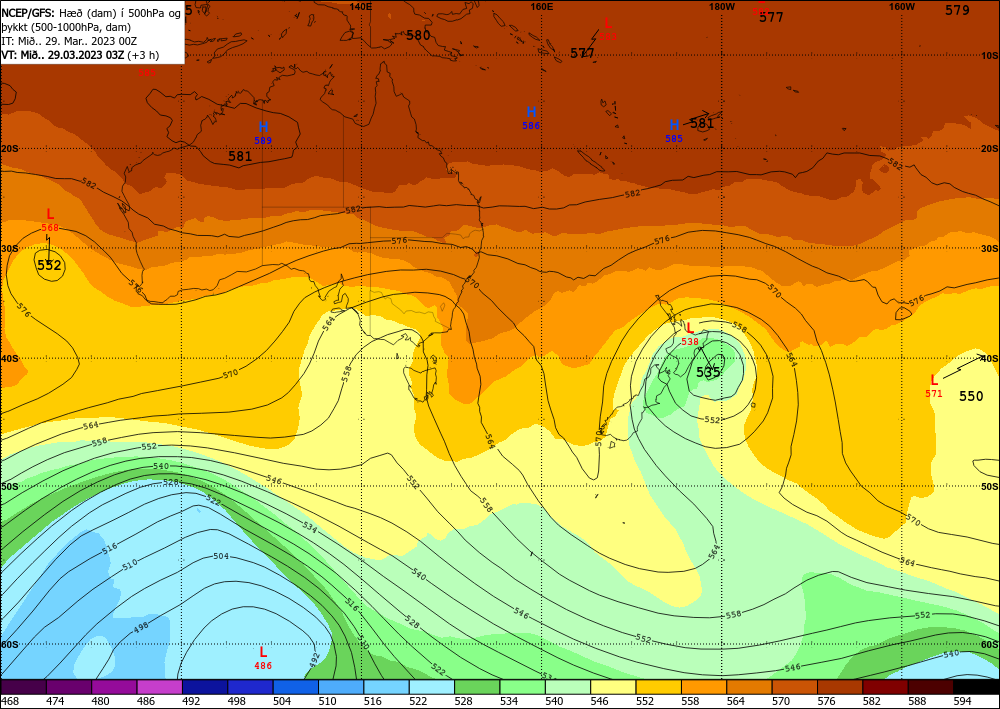Select the '468' legend scale label

(x=10, y=701)
